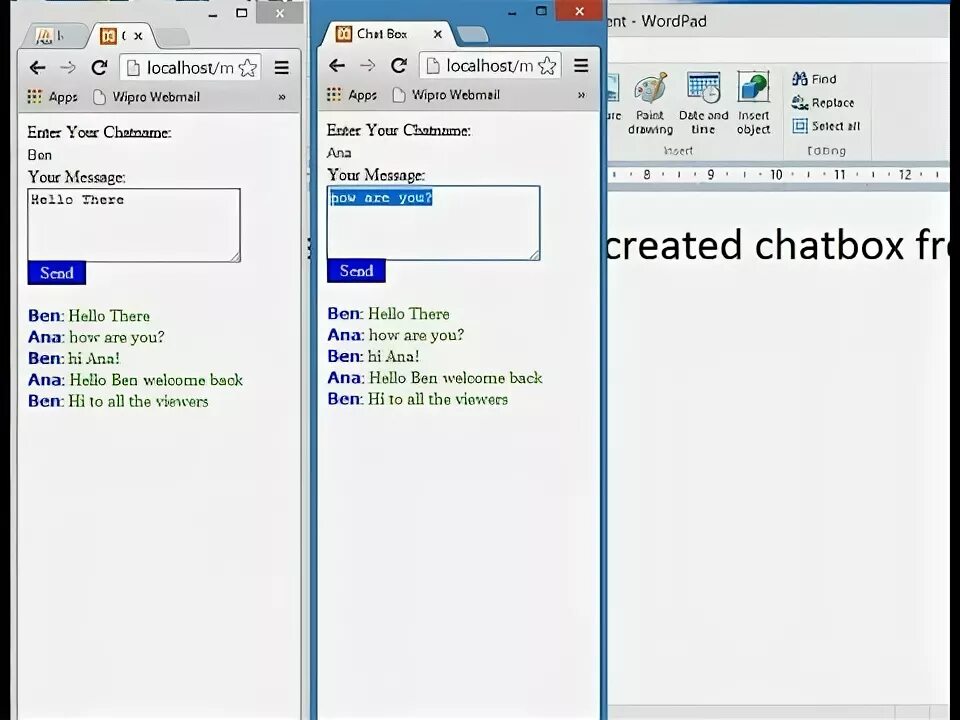The image size is (960, 720).
Task: Click forward arrow in the left Ben browser window
Action: (x=68, y=68)
